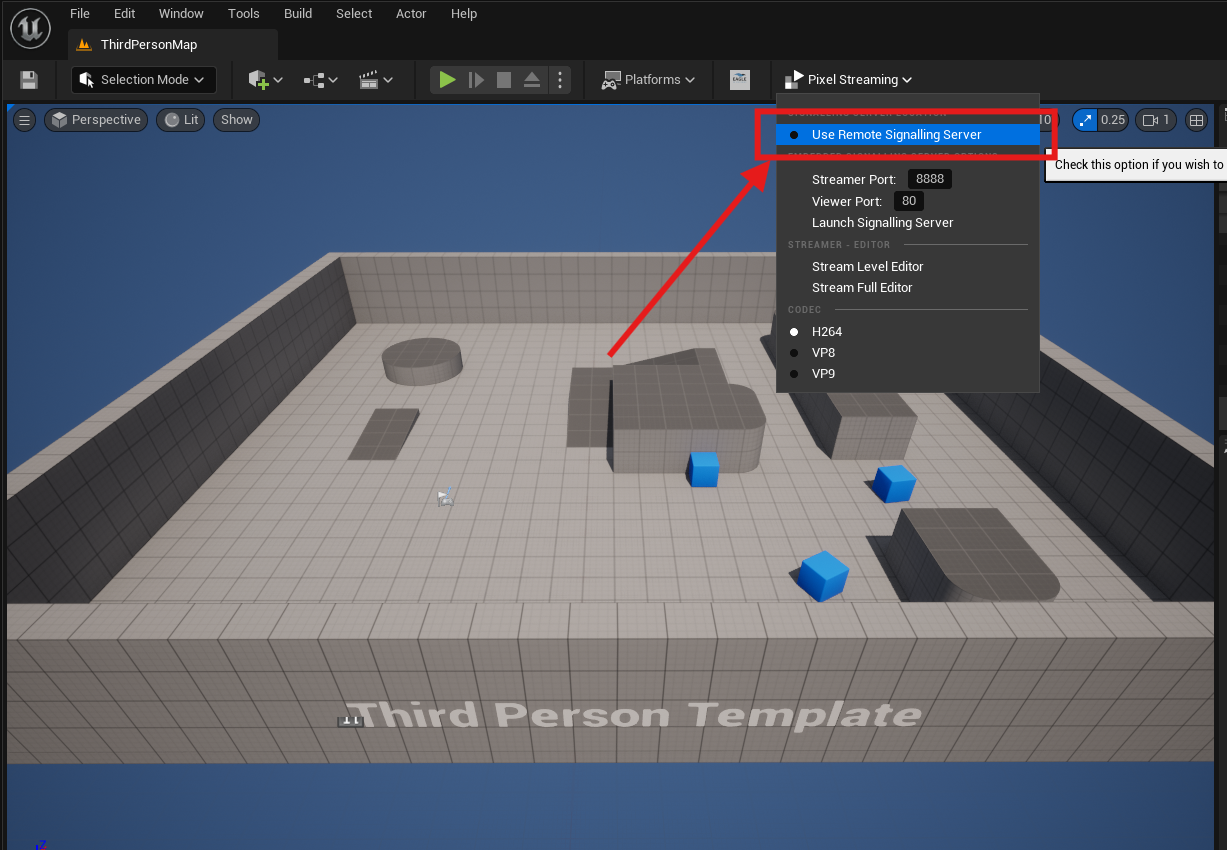Open the add content quick menu dropdown
This screenshot has width=1227, height=850.
pos(265,80)
